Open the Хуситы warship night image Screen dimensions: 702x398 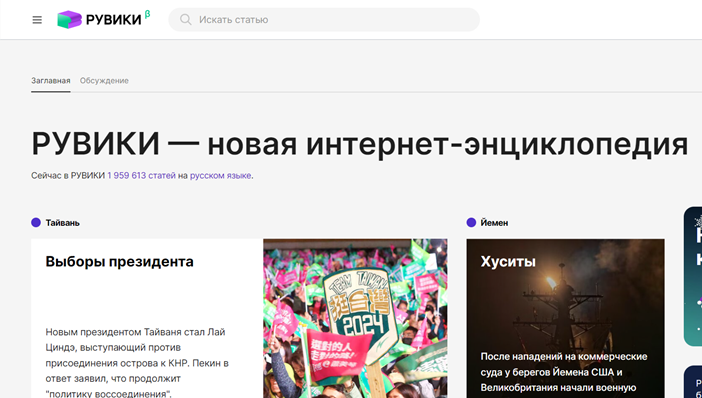(x=565, y=318)
